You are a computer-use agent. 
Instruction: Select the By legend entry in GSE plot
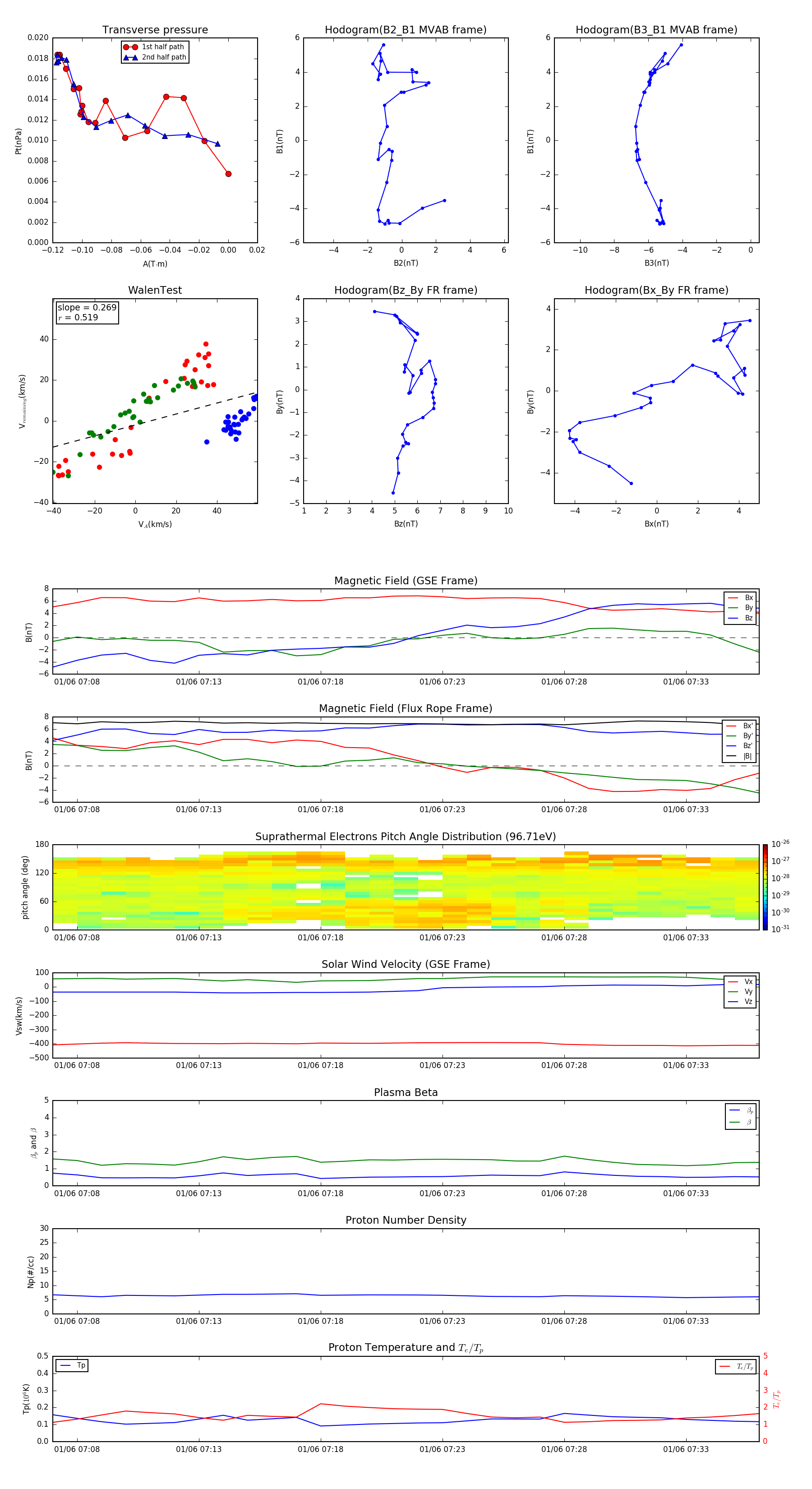740,608
